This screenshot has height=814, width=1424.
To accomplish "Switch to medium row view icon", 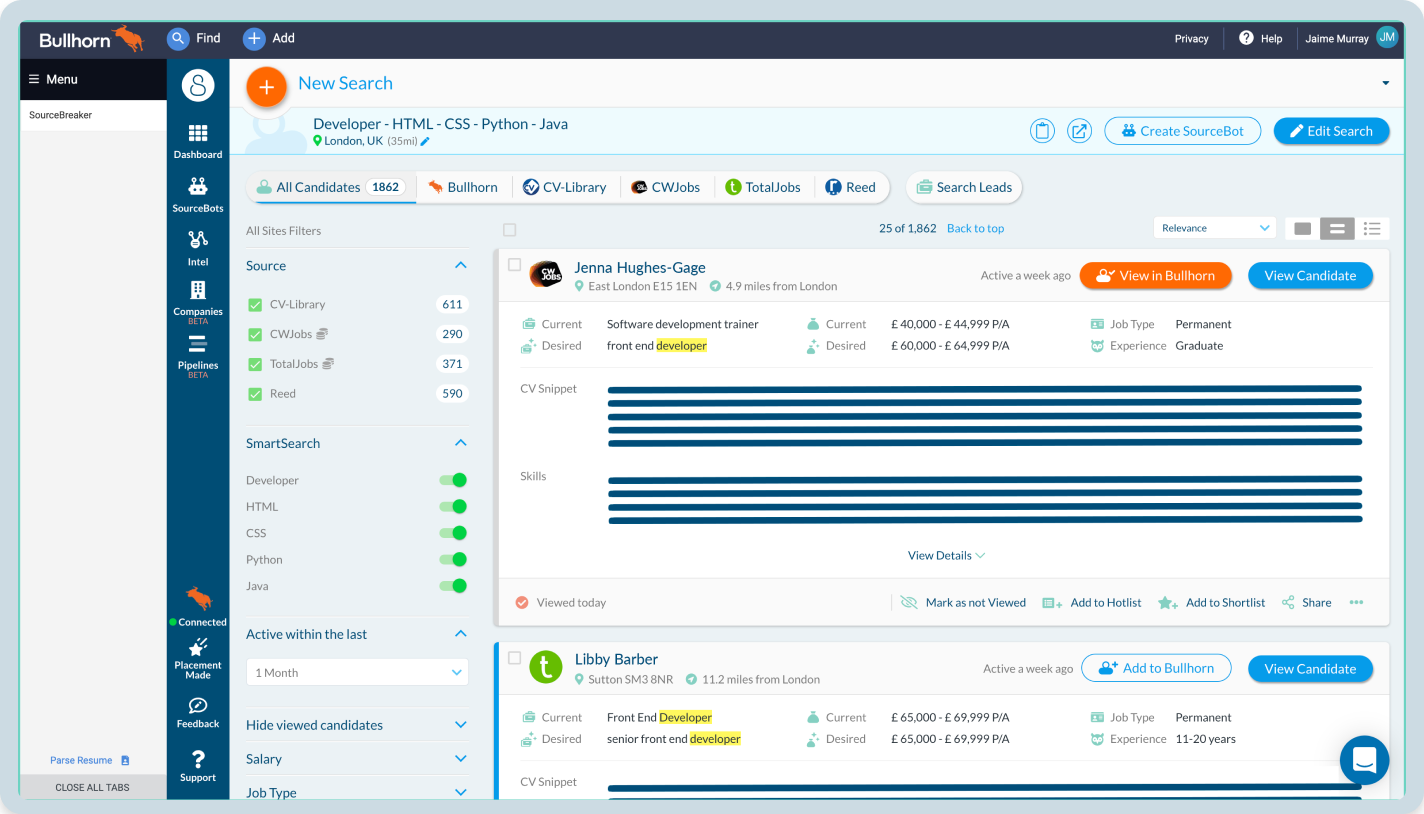I will [x=1337, y=229].
